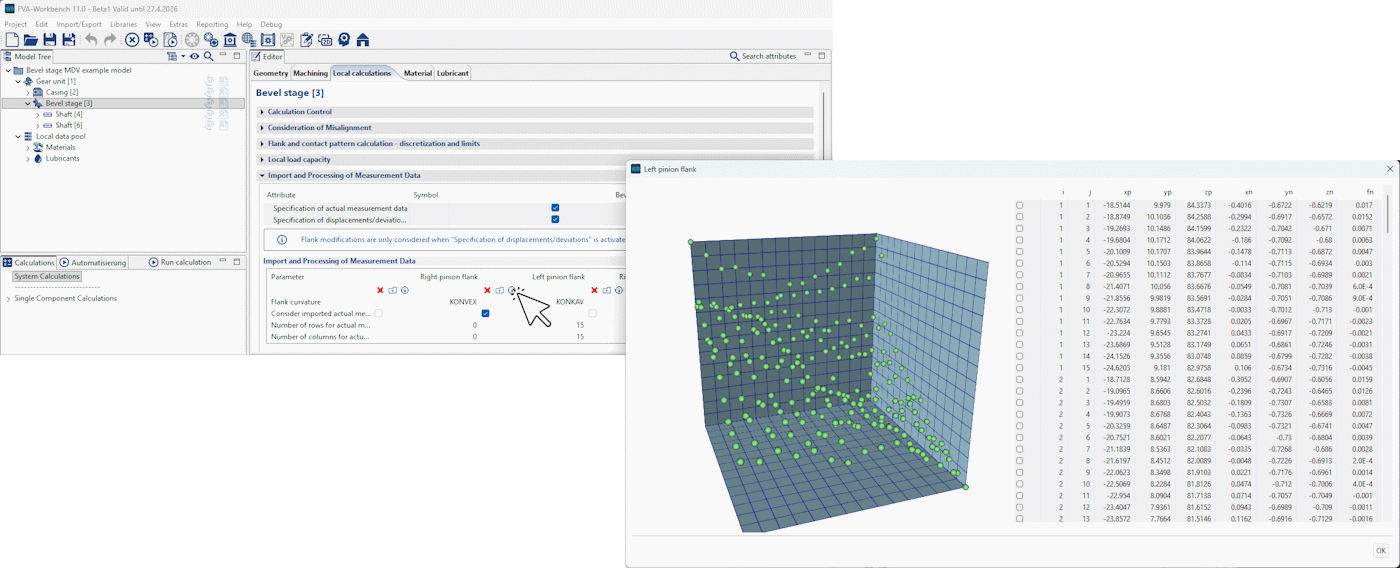The width and height of the screenshot is (1400, 568).
Task: Click the search magnifier in Model Tree
Action: pyautogui.click(x=208, y=56)
